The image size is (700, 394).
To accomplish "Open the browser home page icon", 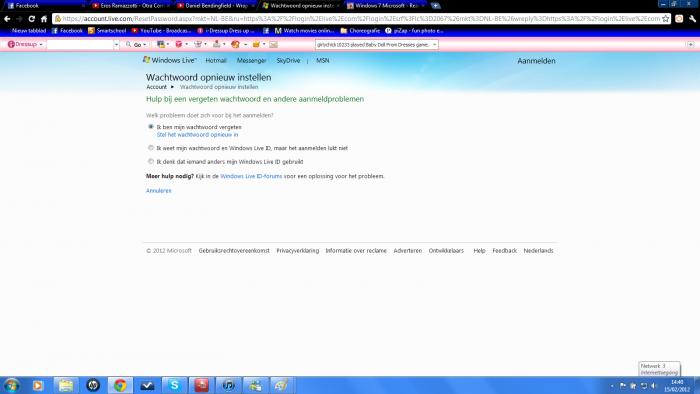I will 44,19.
